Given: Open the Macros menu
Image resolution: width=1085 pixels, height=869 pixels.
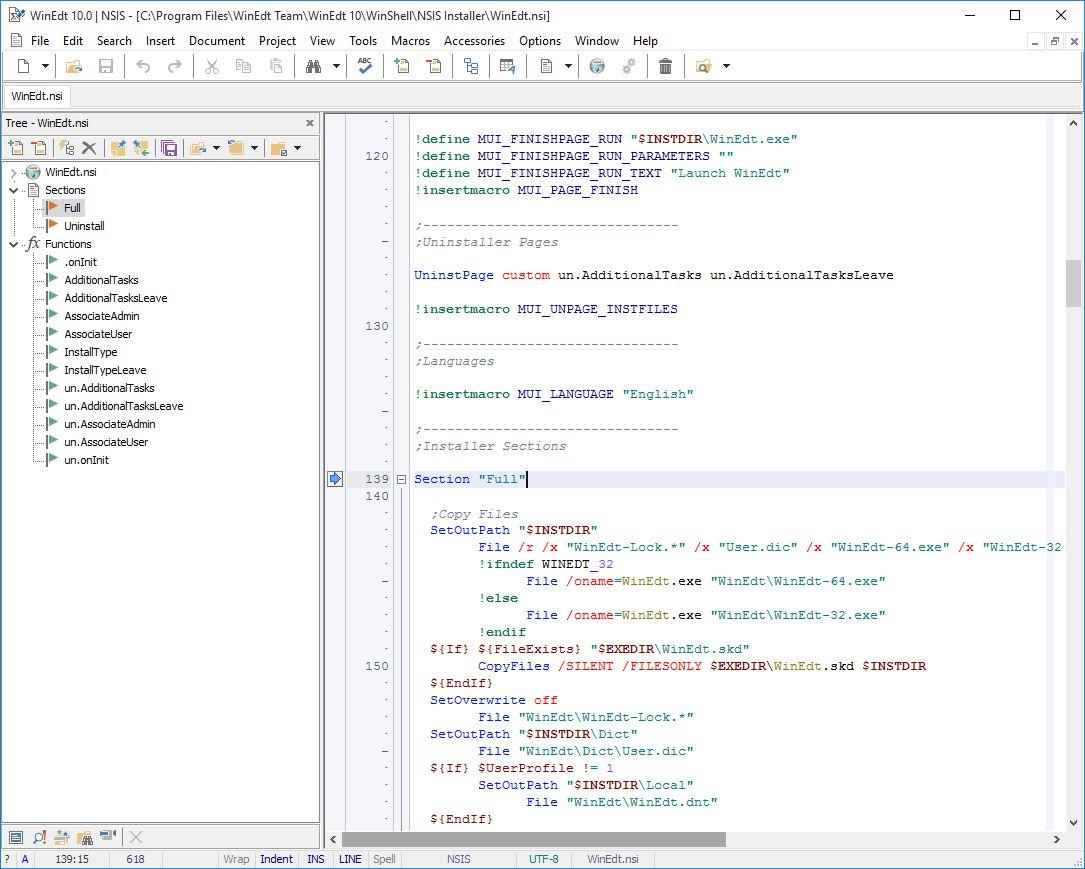Looking at the screenshot, I should tap(410, 41).
